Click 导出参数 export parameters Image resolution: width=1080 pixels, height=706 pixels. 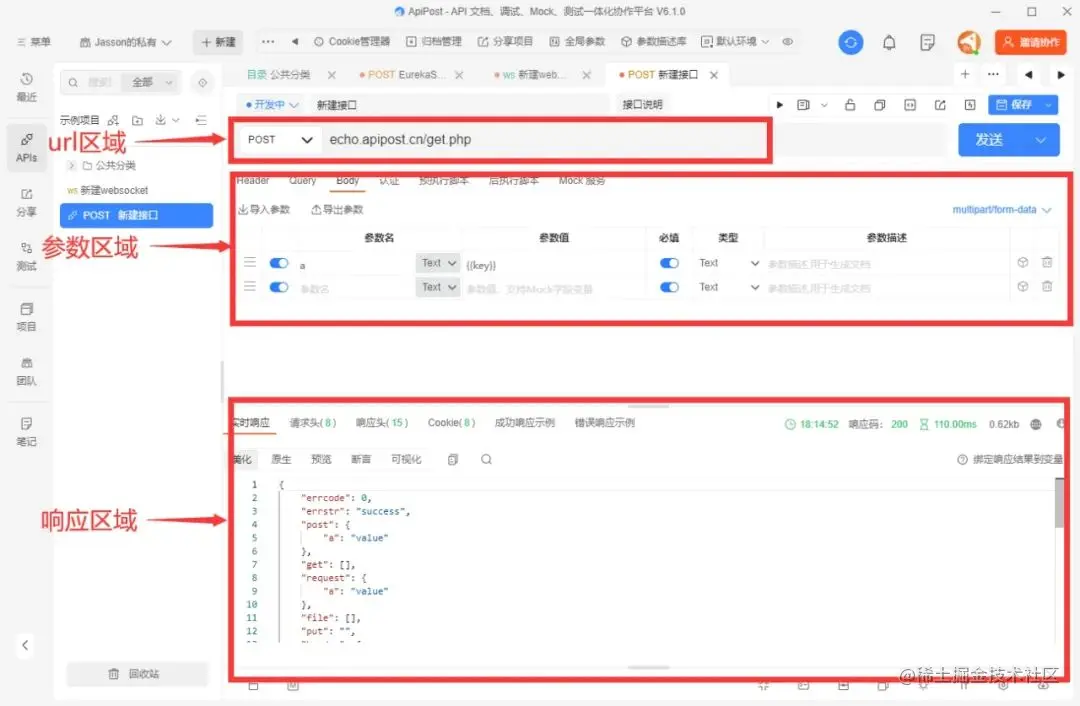(x=338, y=209)
